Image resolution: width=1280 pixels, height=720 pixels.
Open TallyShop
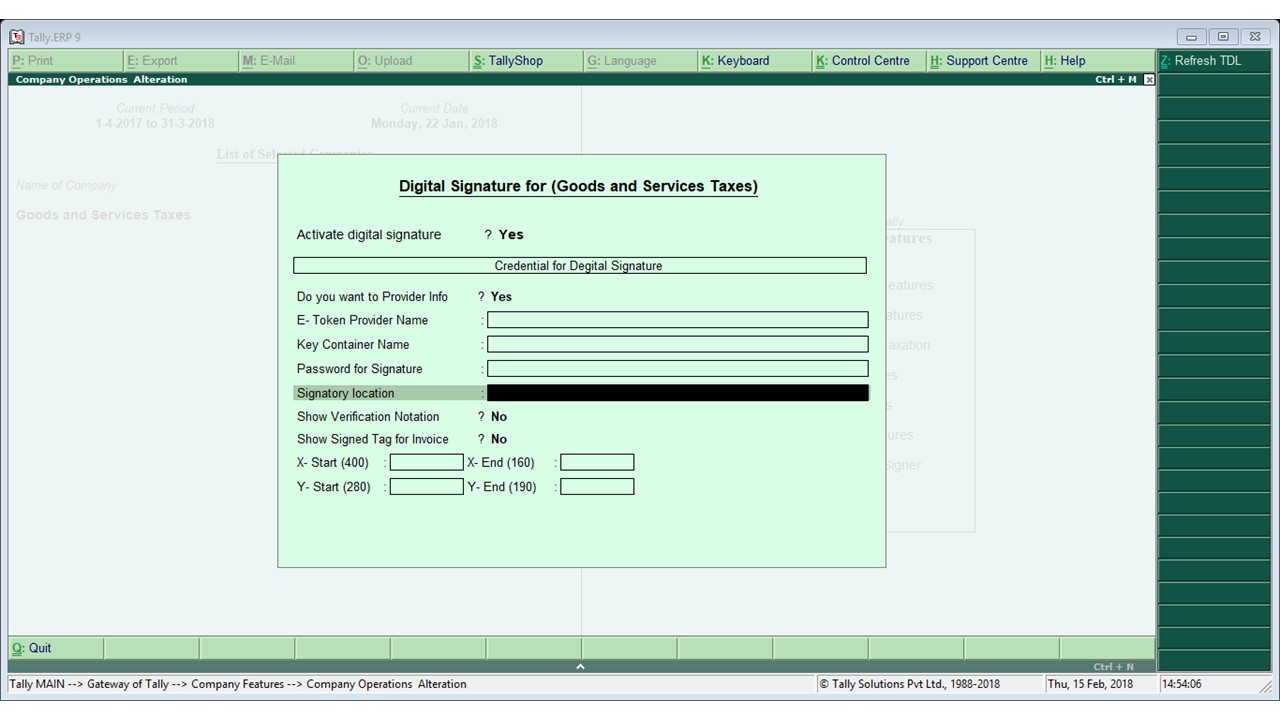pyautogui.click(x=510, y=60)
